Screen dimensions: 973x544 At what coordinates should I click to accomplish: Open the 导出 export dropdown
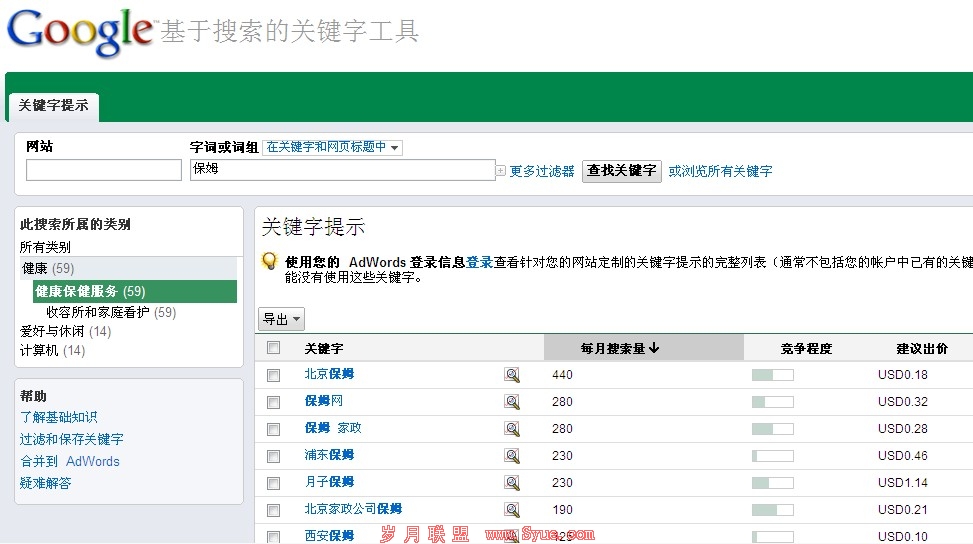(281, 319)
